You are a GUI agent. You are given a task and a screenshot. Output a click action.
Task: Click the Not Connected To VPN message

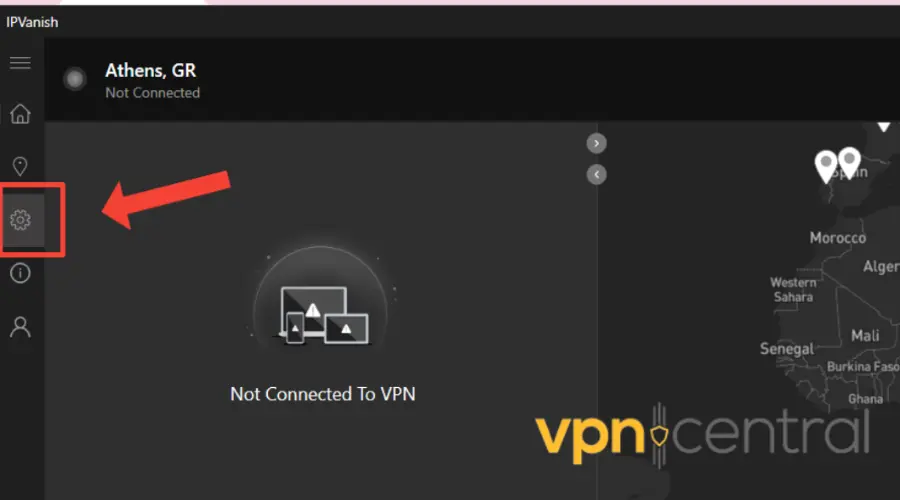pyautogui.click(x=323, y=394)
